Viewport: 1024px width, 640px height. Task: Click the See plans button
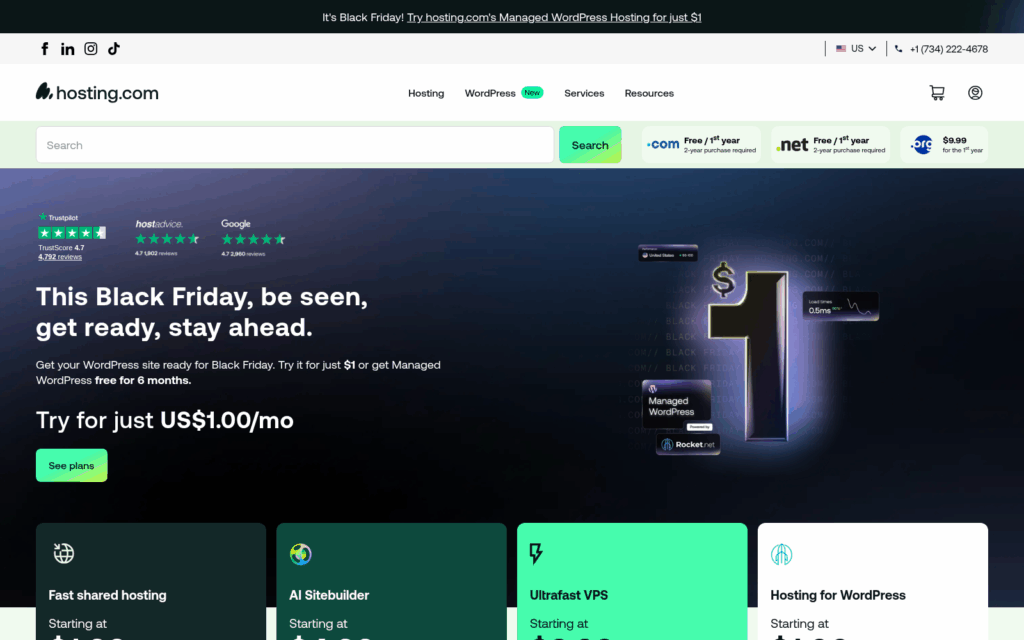pyautogui.click(x=71, y=466)
